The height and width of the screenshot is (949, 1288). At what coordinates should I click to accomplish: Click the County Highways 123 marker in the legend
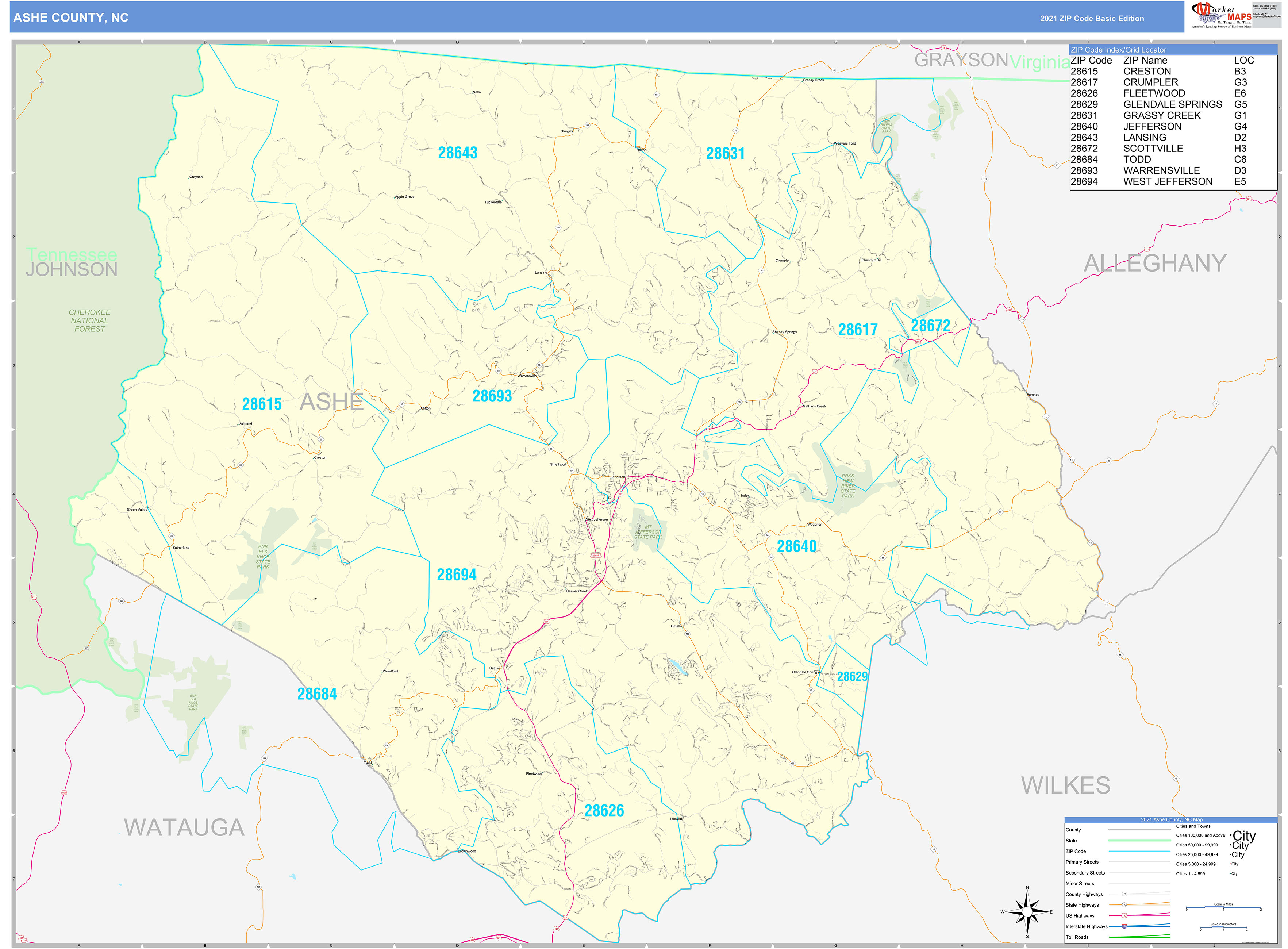1124,894
